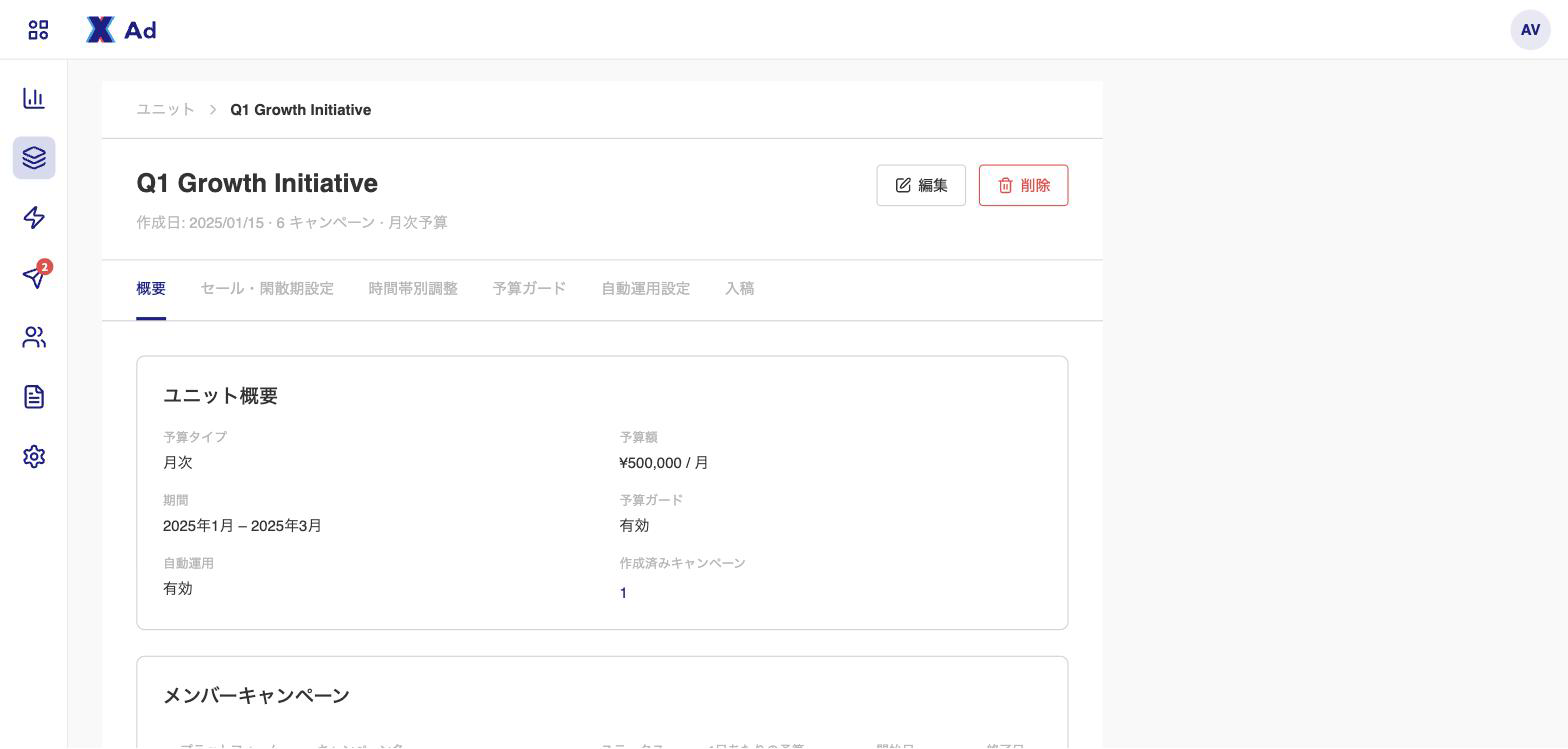
Task: Click the メンバーキャンペーン section heading
Action: coord(256,695)
